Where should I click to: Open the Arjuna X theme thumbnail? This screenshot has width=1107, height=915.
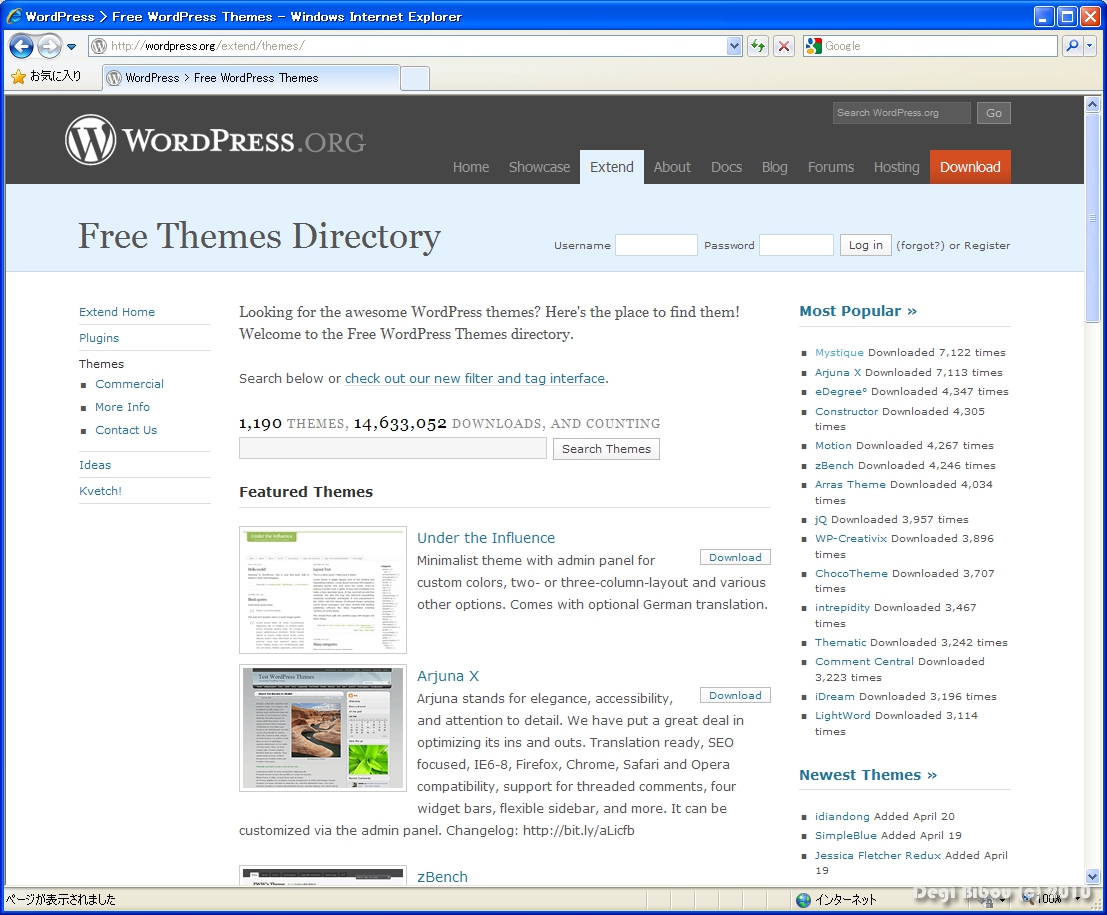[323, 728]
